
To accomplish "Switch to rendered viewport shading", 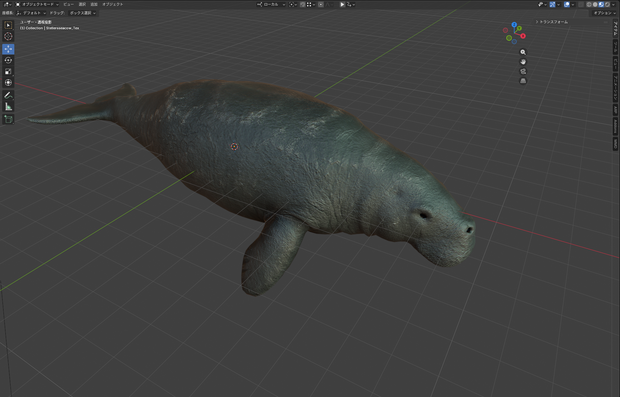I will [607, 4].
